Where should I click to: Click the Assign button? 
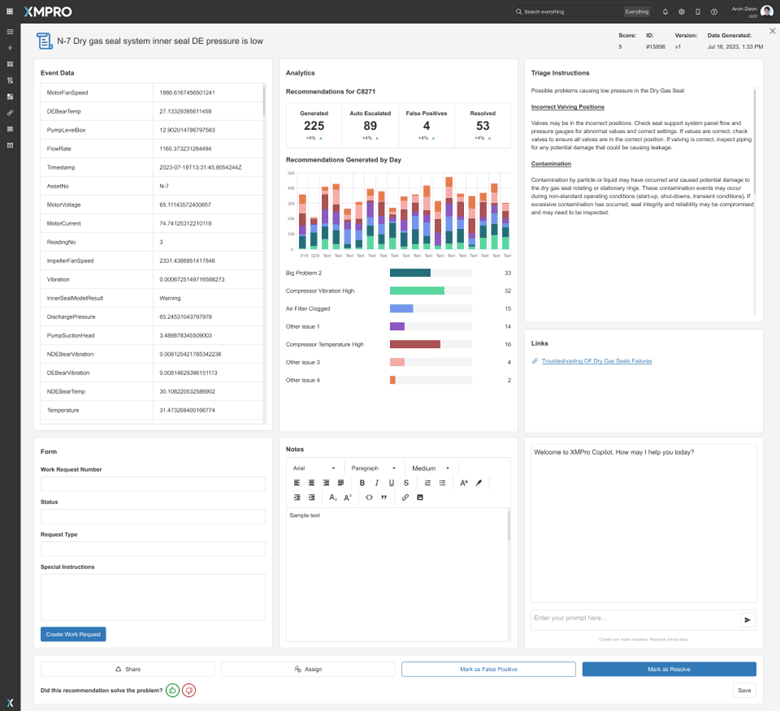[x=308, y=669]
